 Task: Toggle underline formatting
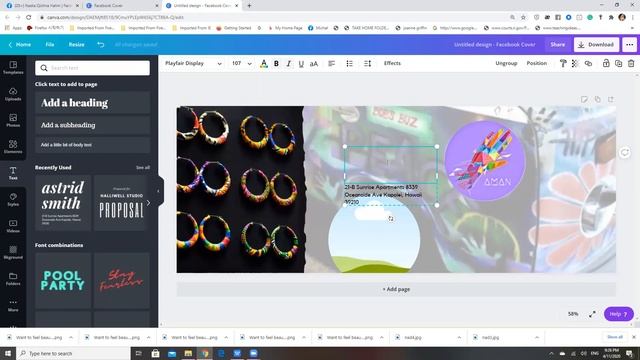coord(301,64)
